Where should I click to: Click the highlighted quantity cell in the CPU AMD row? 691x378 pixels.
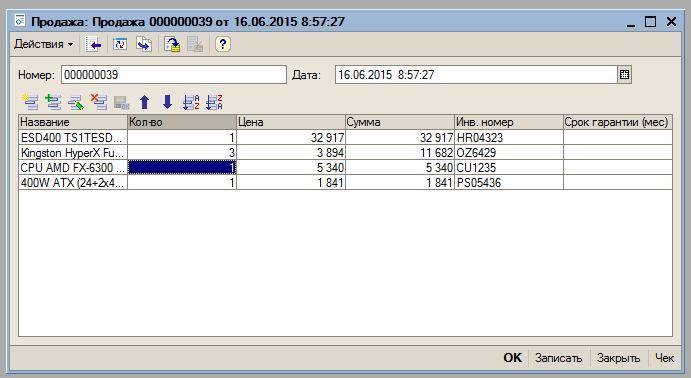(x=182, y=167)
